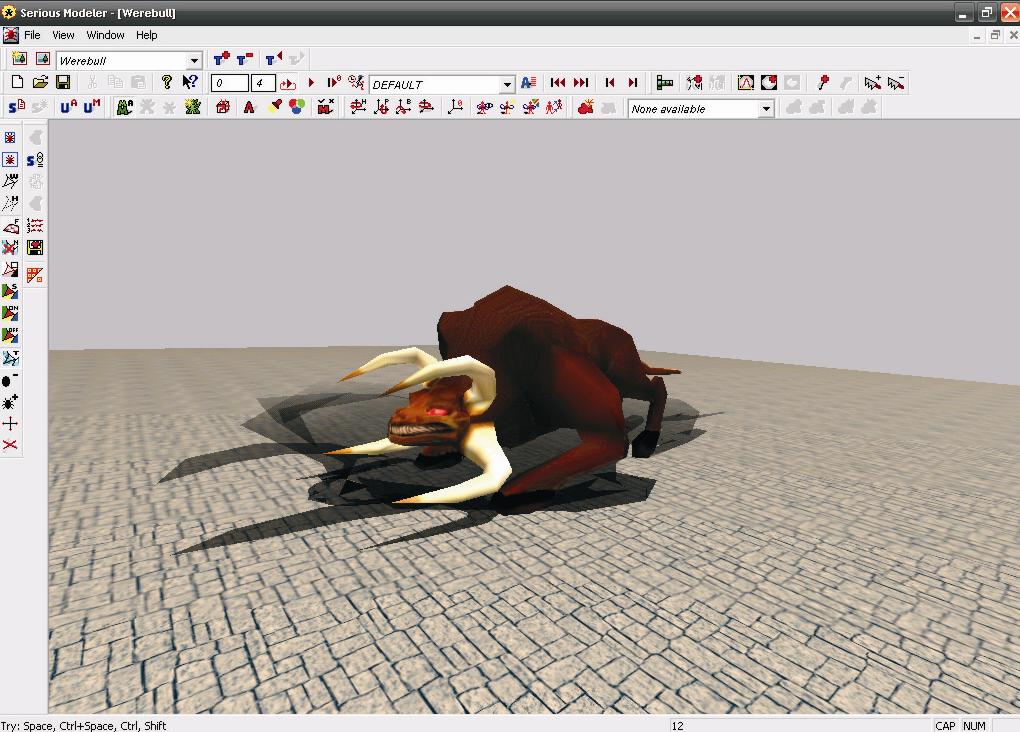This screenshot has width=1020, height=732.
Task: Click the running figure with clock icon
Action: point(356,82)
